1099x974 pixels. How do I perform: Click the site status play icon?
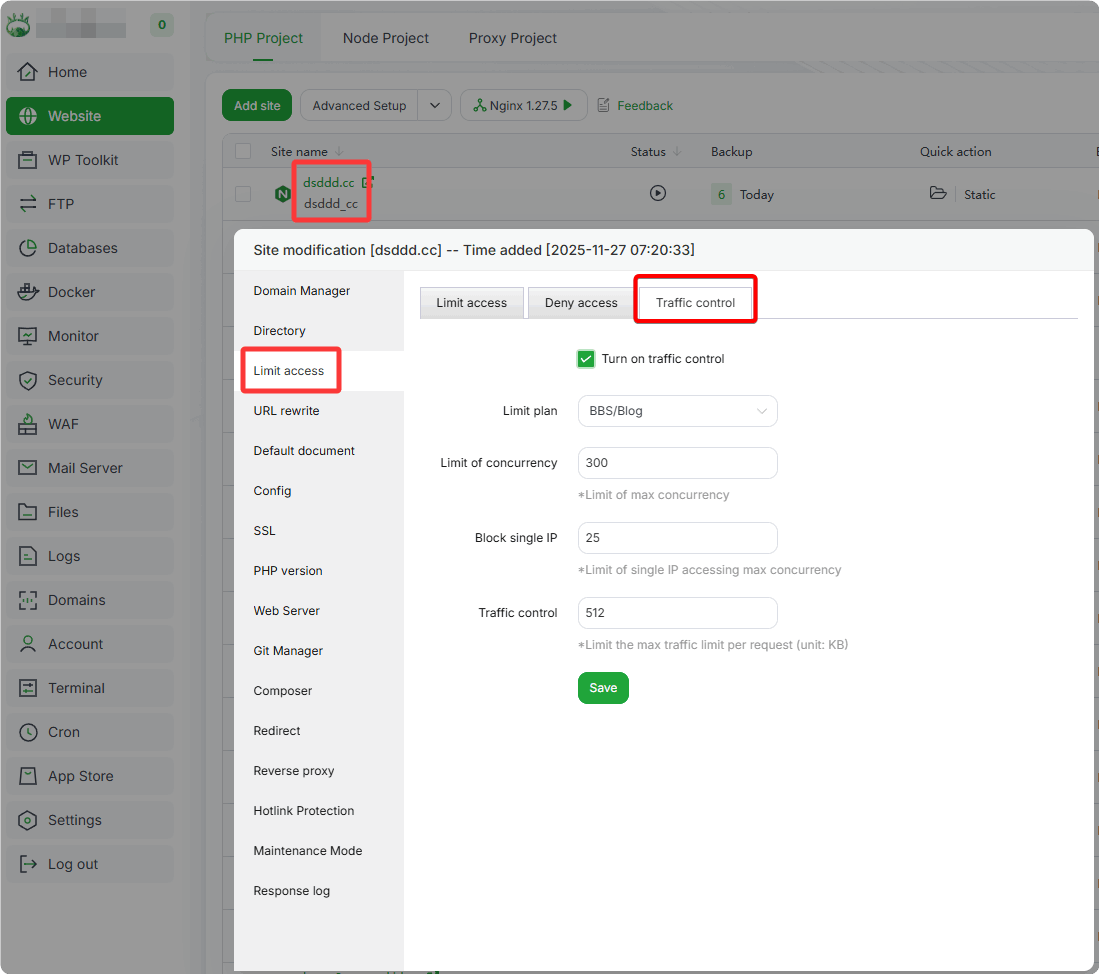coord(657,194)
